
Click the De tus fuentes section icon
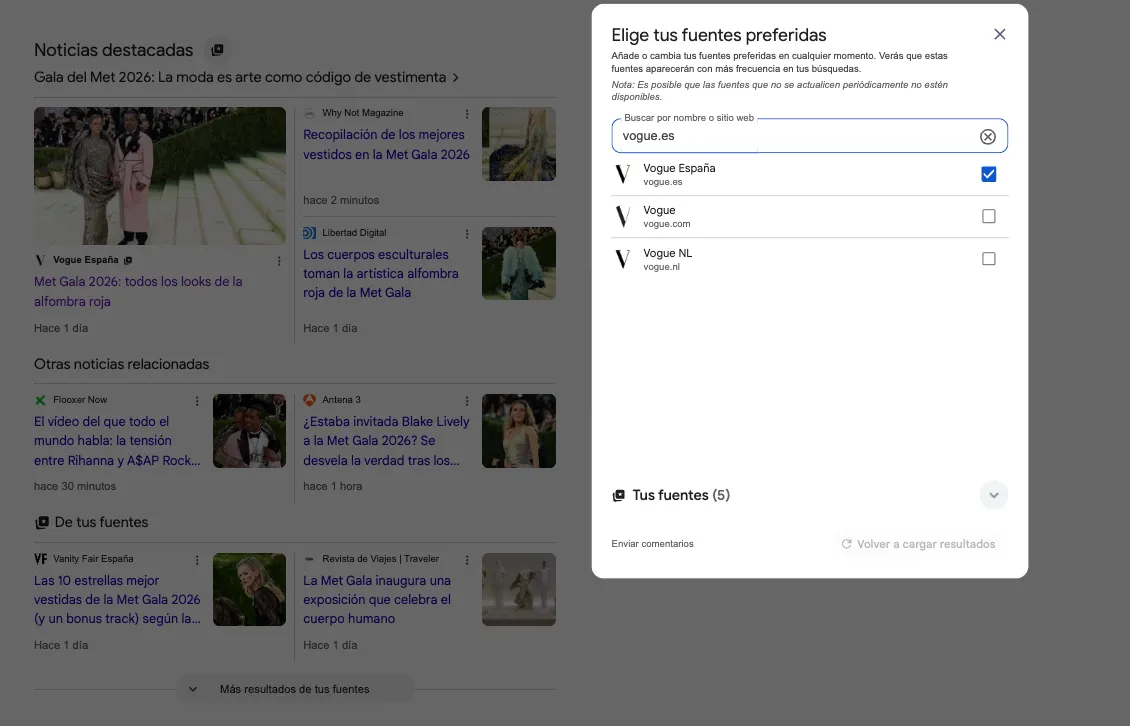click(x=42, y=523)
